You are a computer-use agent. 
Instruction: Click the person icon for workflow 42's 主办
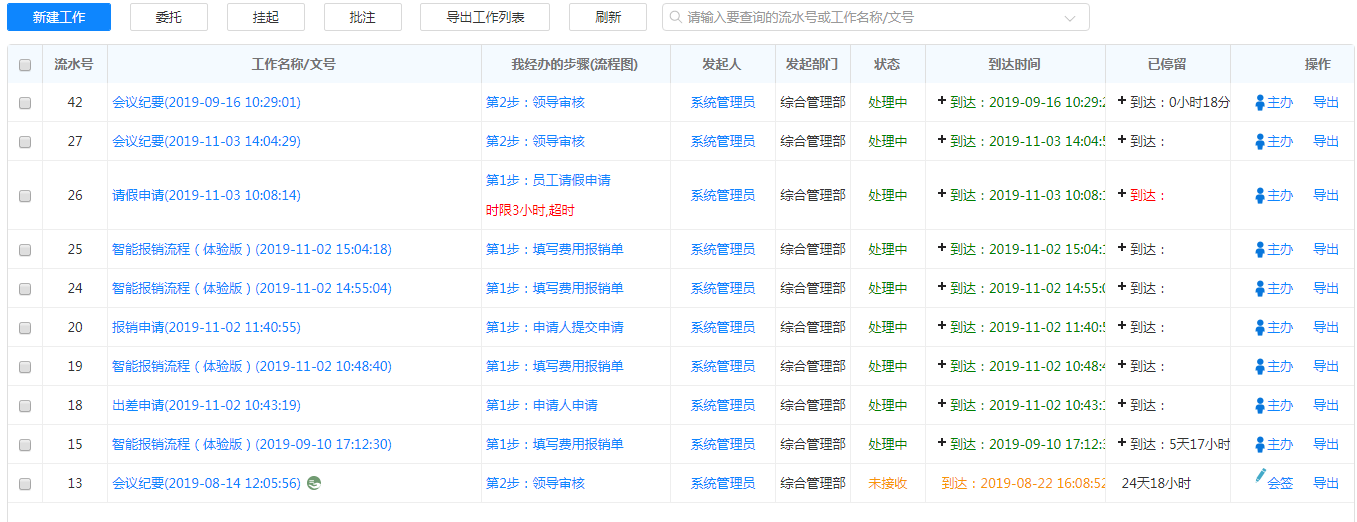click(x=1260, y=103)
